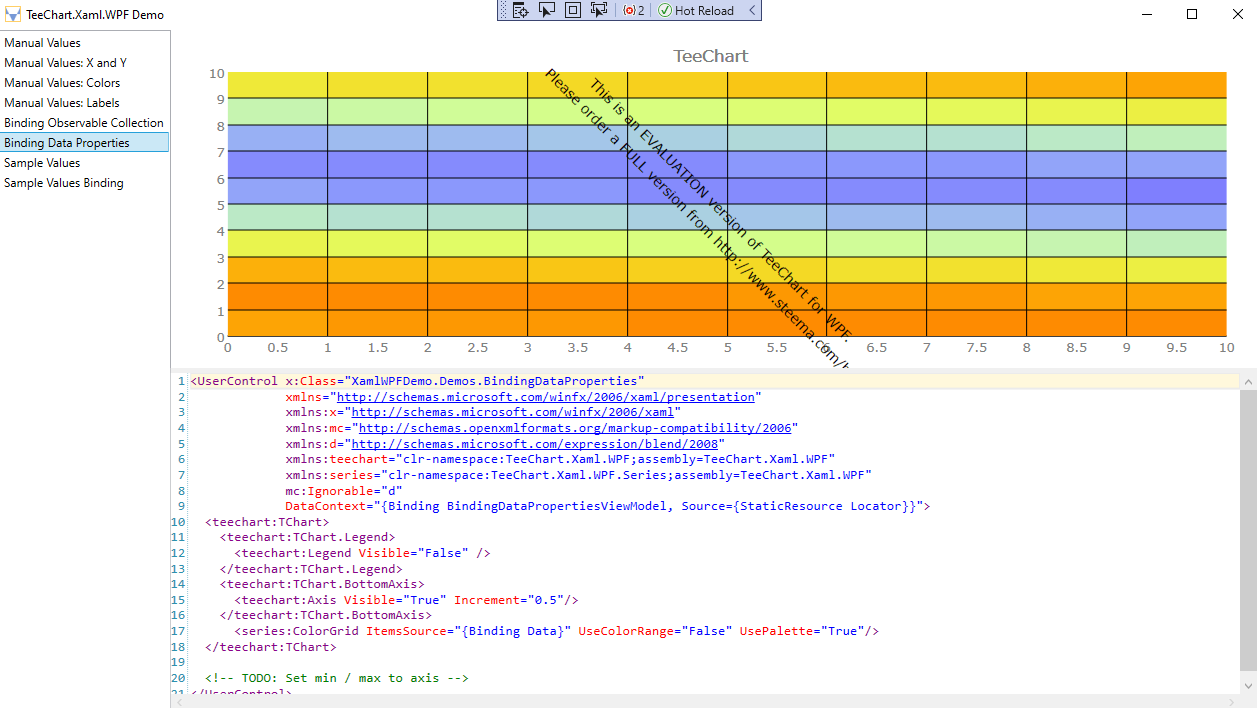The width and height of the screenshot is (1257, 708).
Task: Choose Binding Observable Collection demo
Action: pos(85,123)
